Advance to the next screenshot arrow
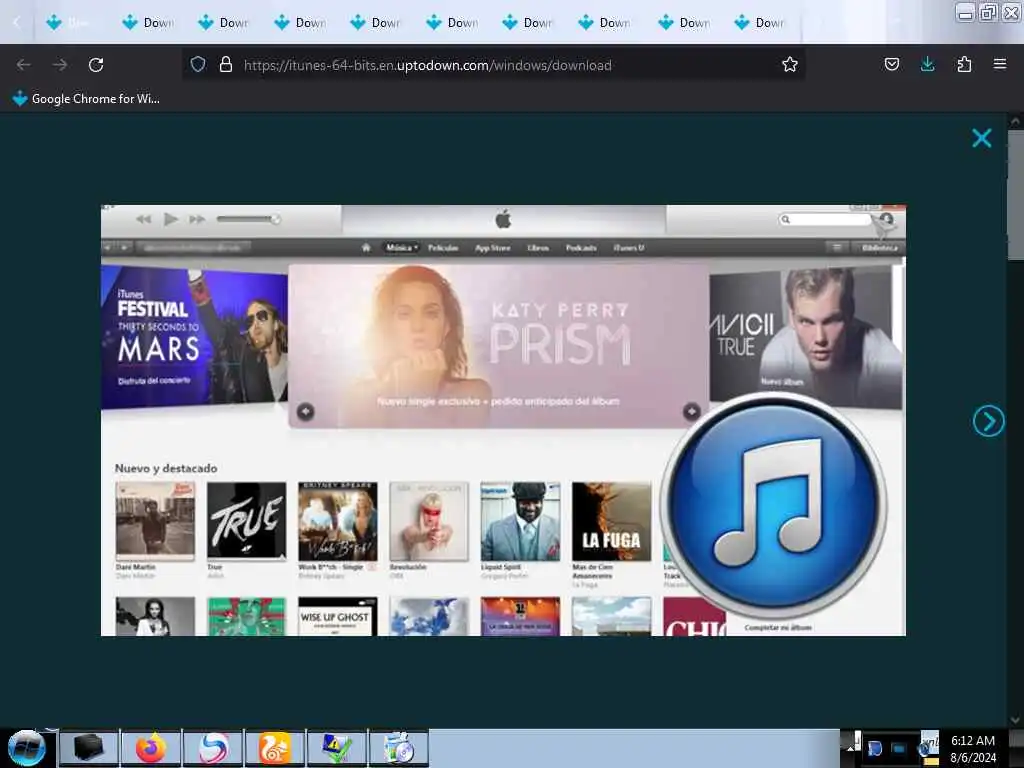Image resolution: width=1024 pixels, height=768 pixels. [988, 421]
